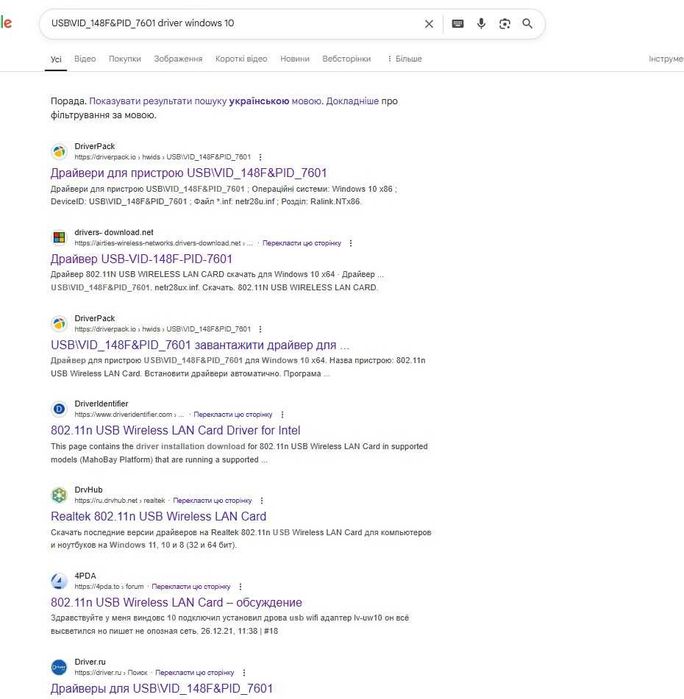Screen dimensions: 684x699
Task: Open three-dot menu on drivers-download.net result
Action: coord(351,243)
